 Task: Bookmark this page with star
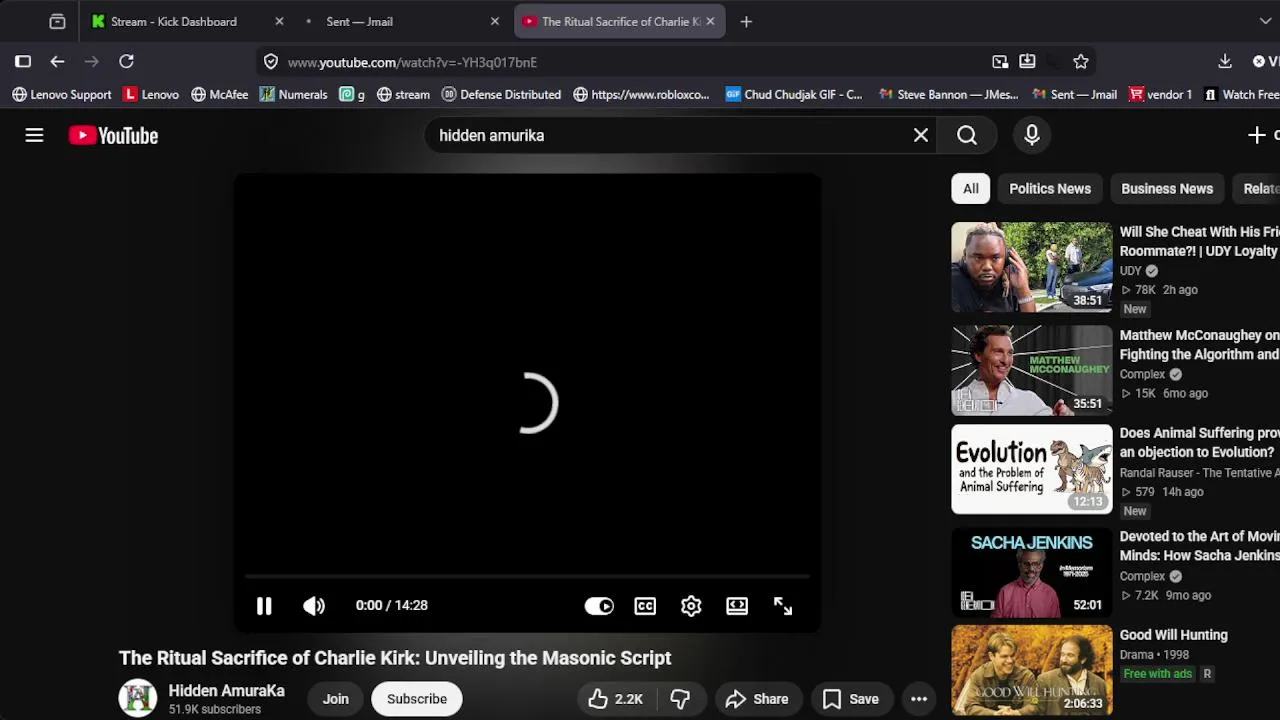tap(1081, 62)
